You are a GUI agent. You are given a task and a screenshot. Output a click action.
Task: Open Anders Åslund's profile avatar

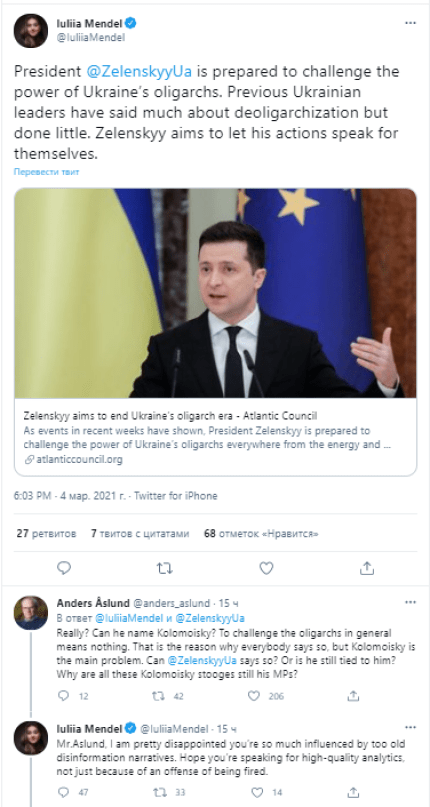coord(31,613)
